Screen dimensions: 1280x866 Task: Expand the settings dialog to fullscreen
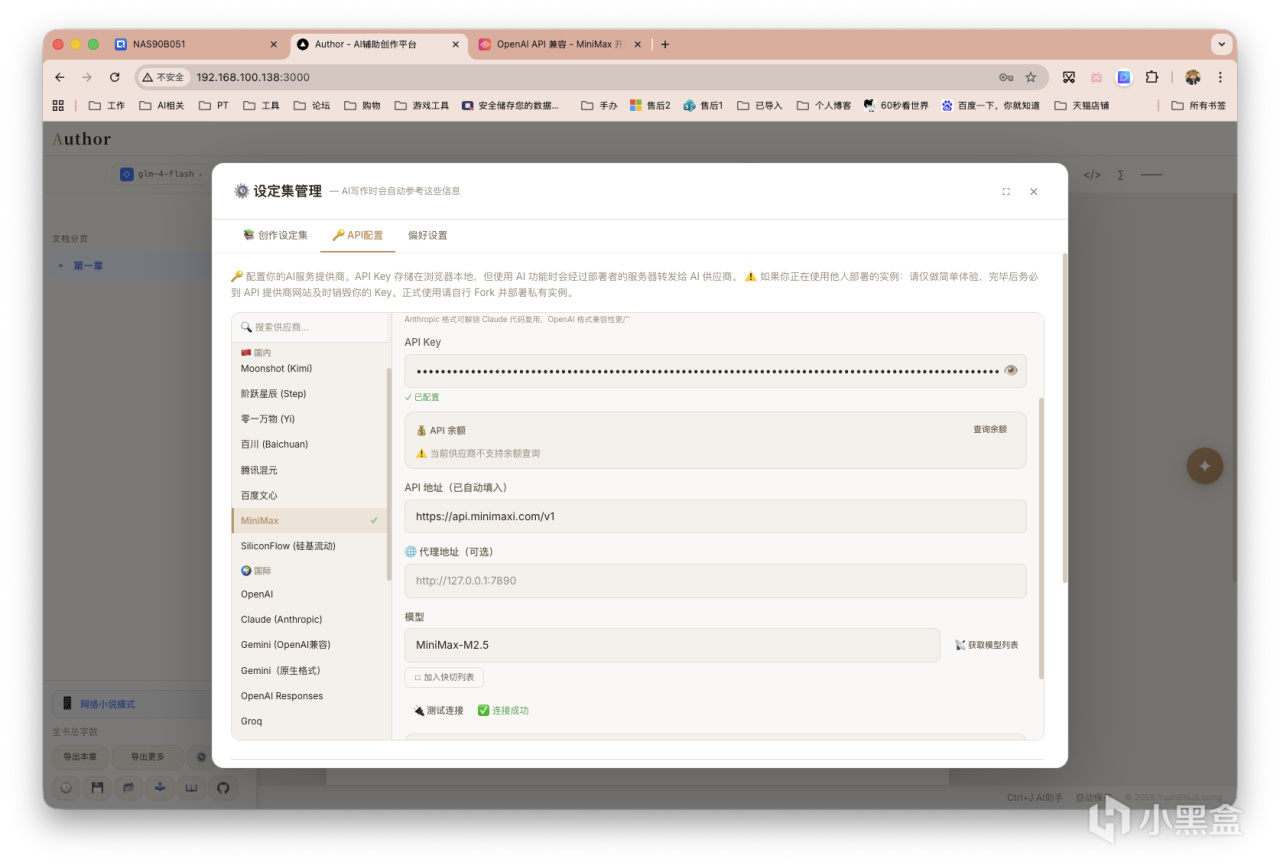(x=1006, y=192)
